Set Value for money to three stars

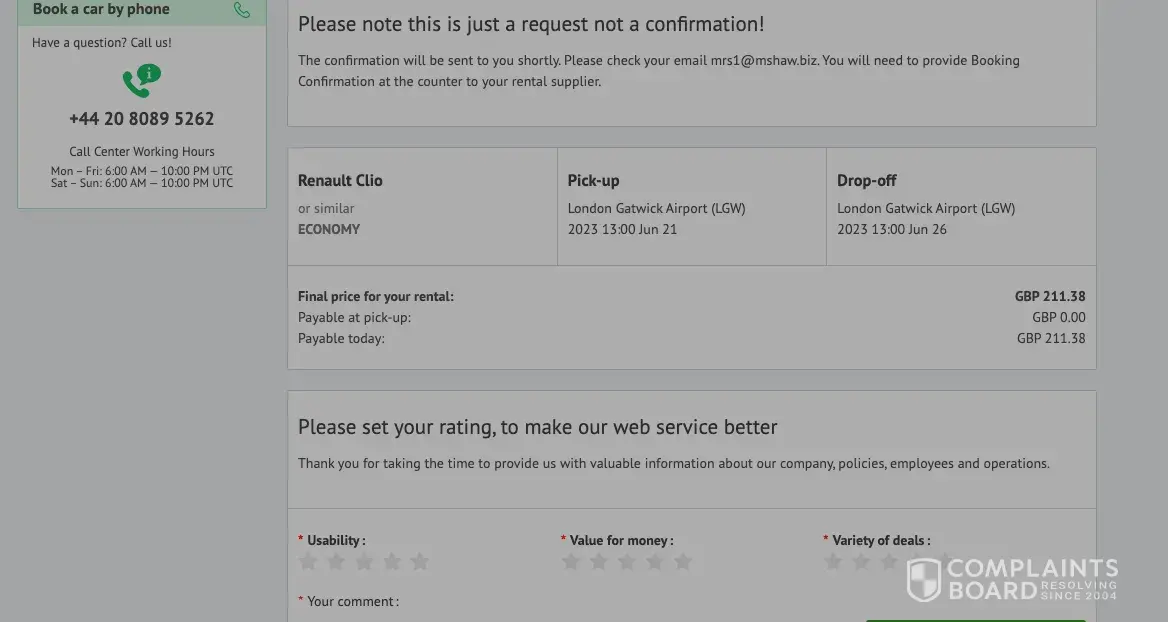coord(627,562)
